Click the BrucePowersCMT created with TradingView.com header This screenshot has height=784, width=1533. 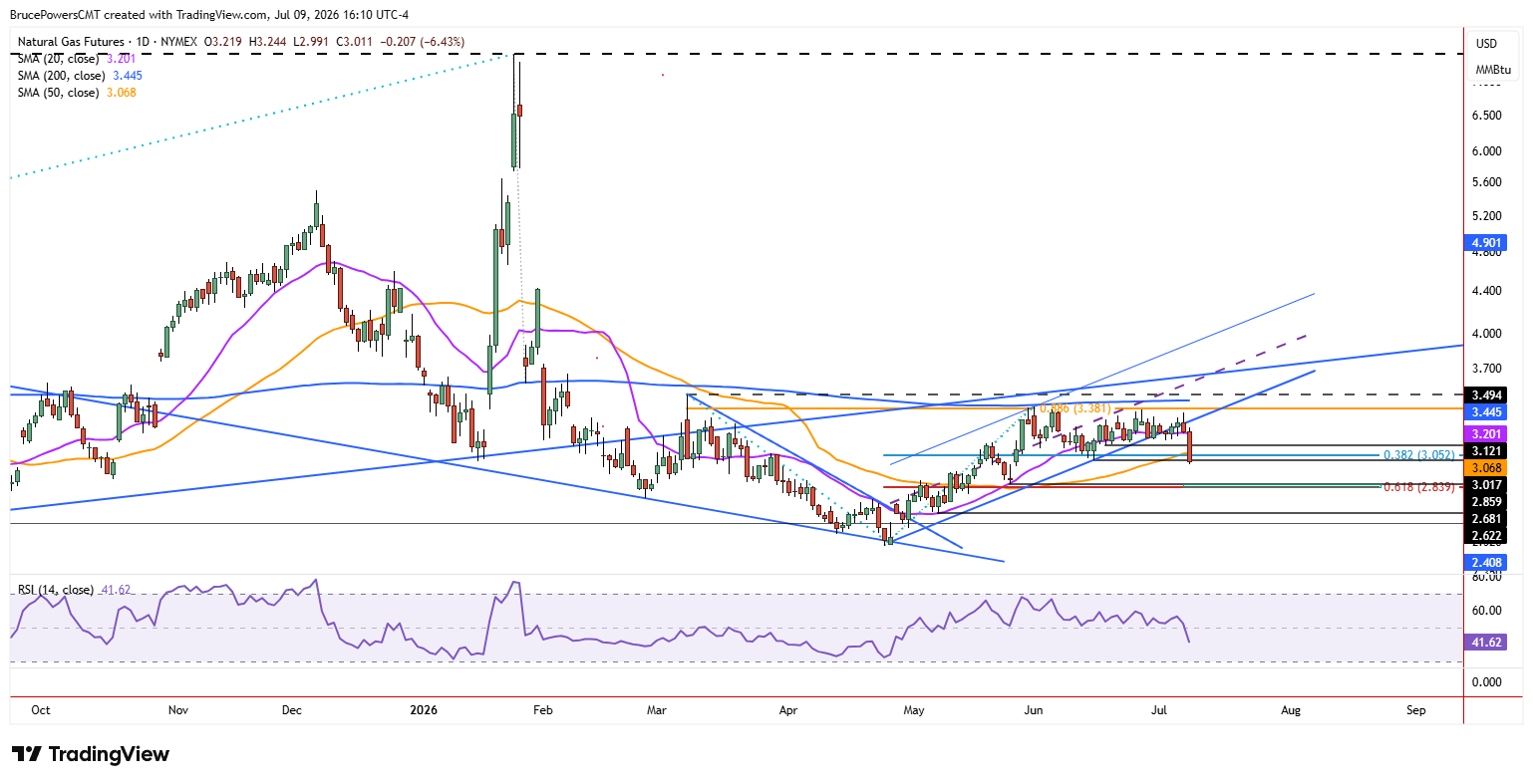(x=208, y=15)
